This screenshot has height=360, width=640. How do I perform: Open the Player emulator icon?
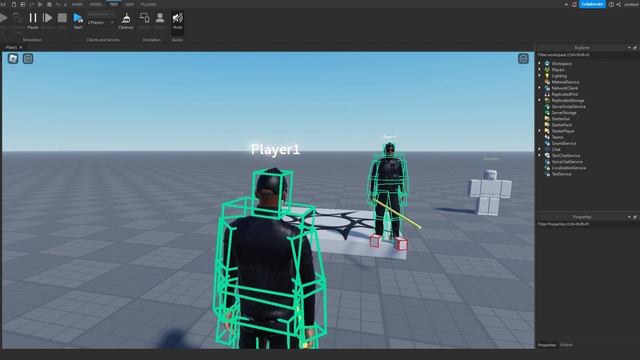point(160,18)
